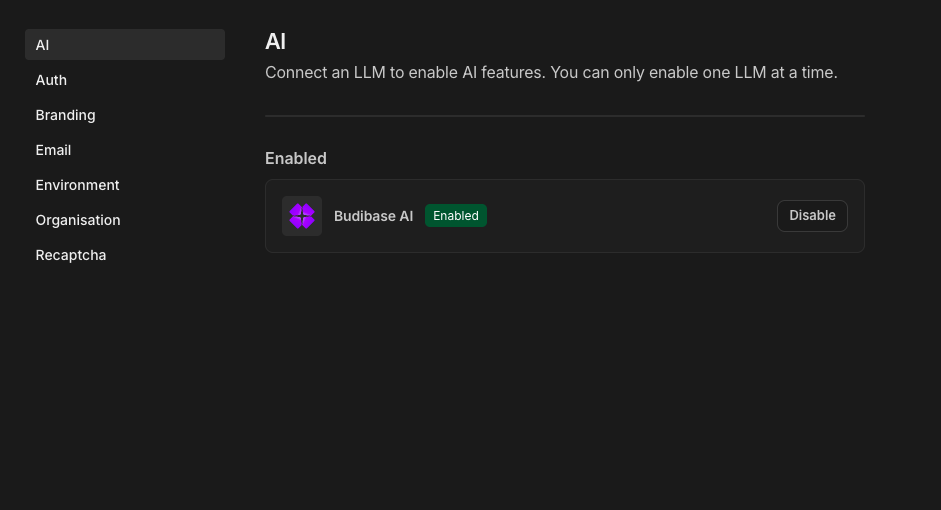
Task: Click the AI page heading
Action: point(275,41)
